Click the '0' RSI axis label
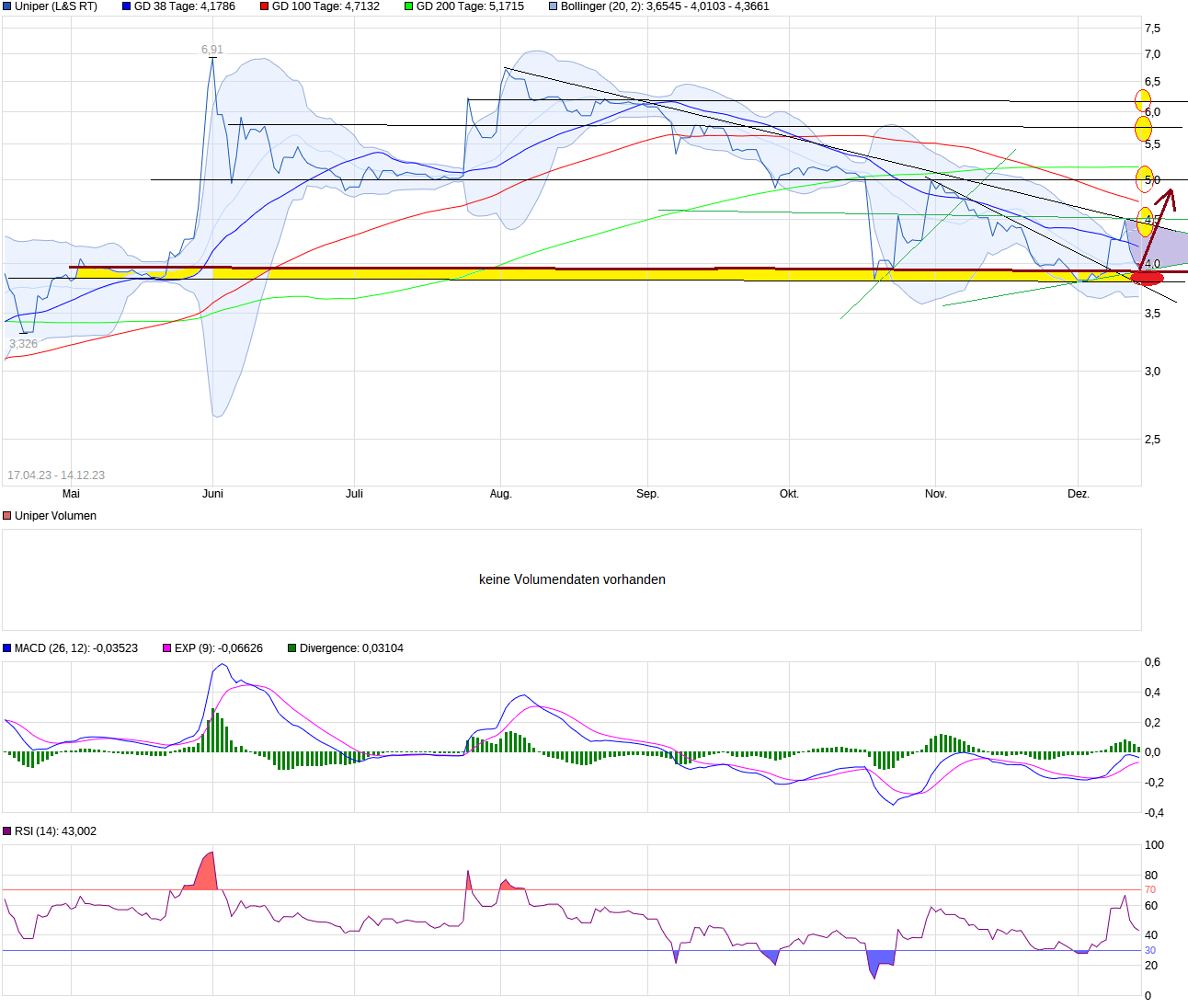The image size is (1188, 1008). tap(1148, 996)
